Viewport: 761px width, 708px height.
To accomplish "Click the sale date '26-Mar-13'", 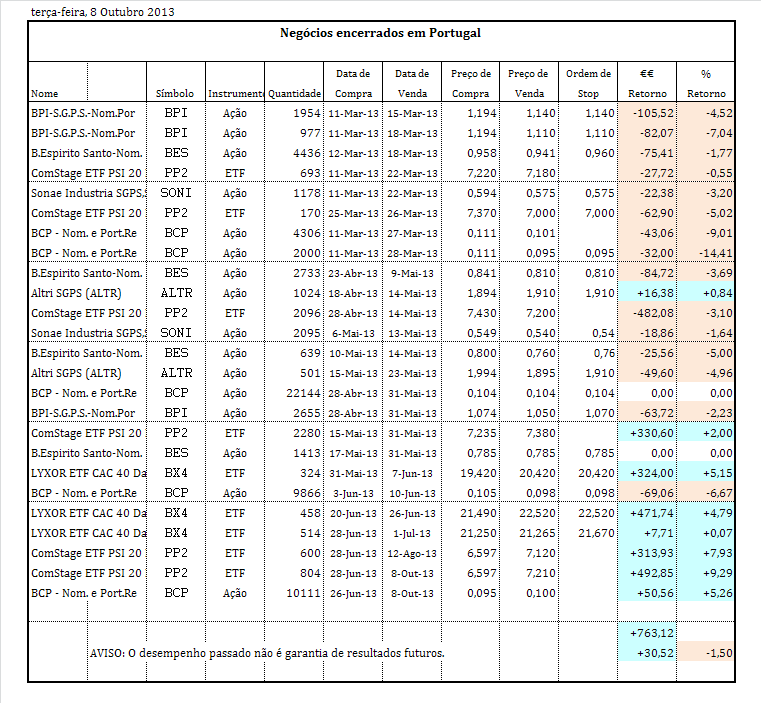I will [412, 213].
